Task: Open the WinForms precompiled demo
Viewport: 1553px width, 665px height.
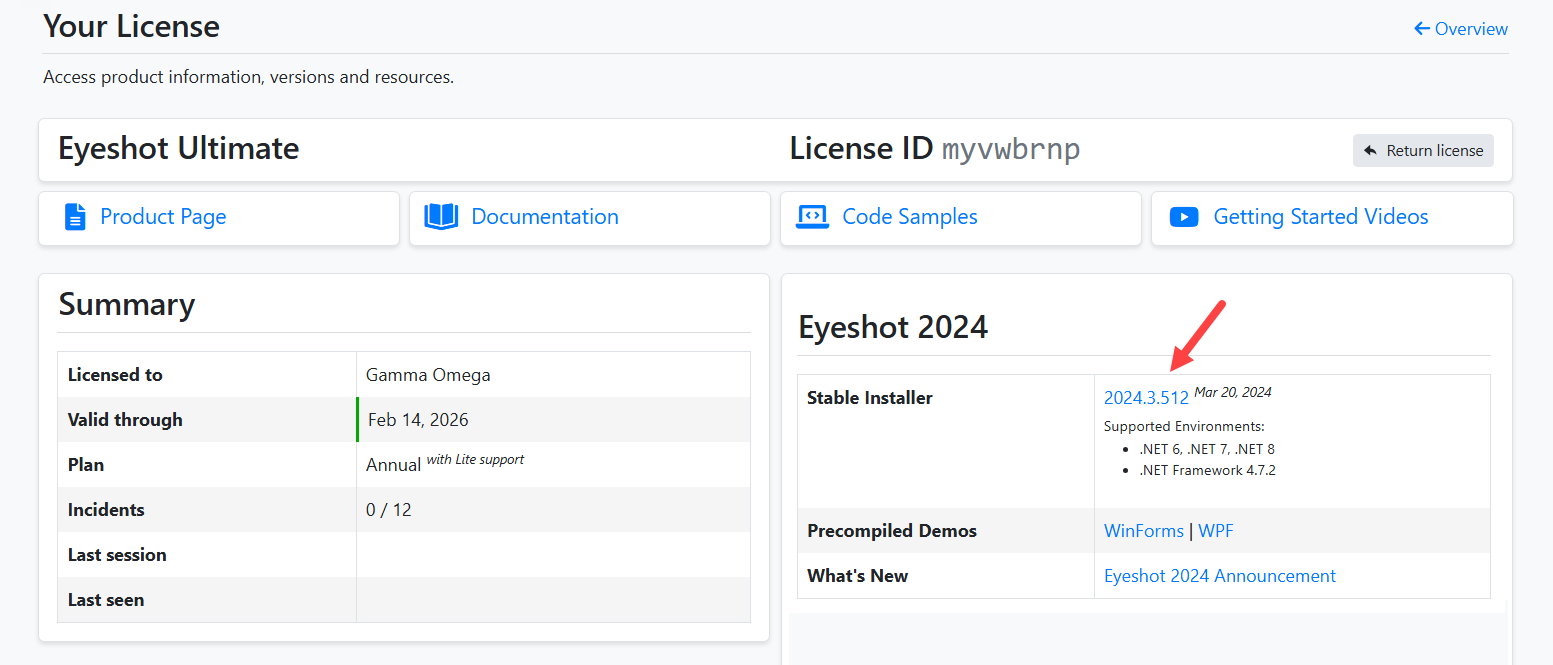Action: tap(1144, 531)
